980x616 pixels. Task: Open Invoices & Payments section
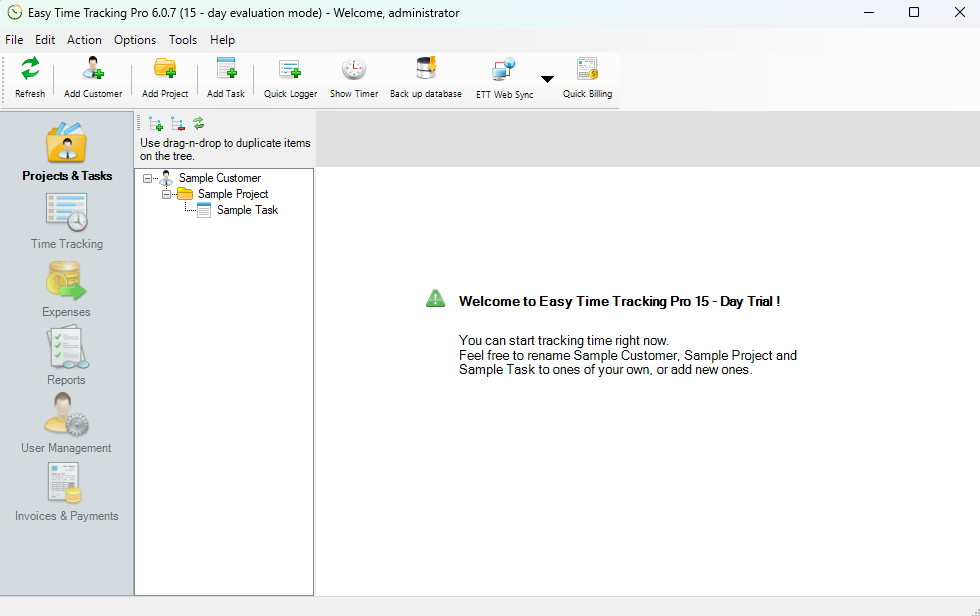67,492
